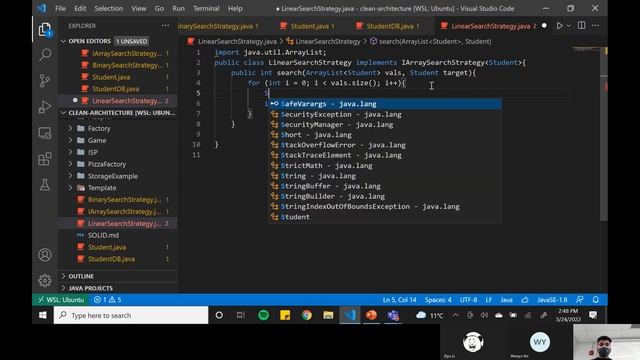Viewport: 640px width, 360px height.
Task: Open the File menu
Action: [60, 8]
